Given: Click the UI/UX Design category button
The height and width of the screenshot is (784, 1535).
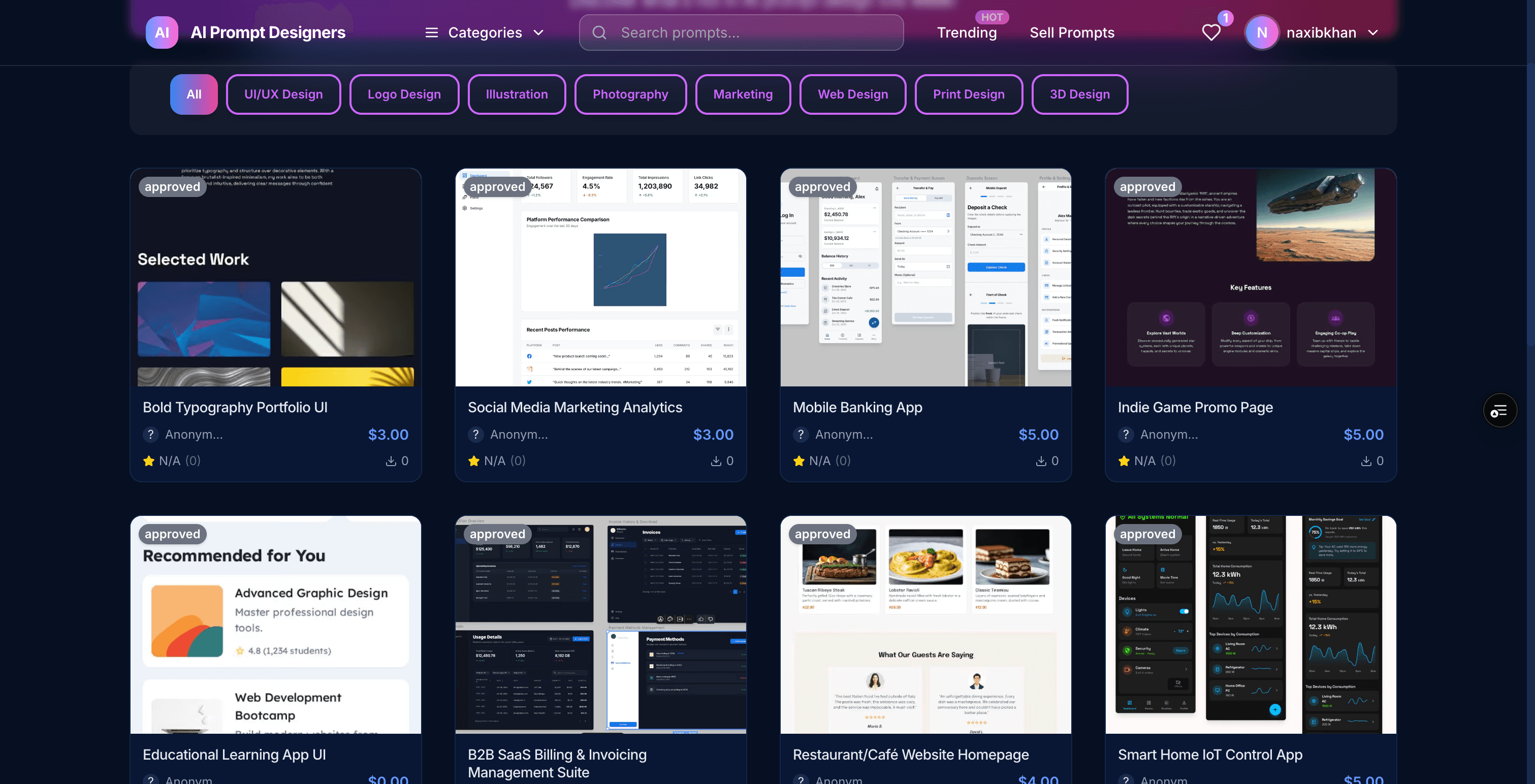Looking at the screenshot, I should [x=283, y=94].
